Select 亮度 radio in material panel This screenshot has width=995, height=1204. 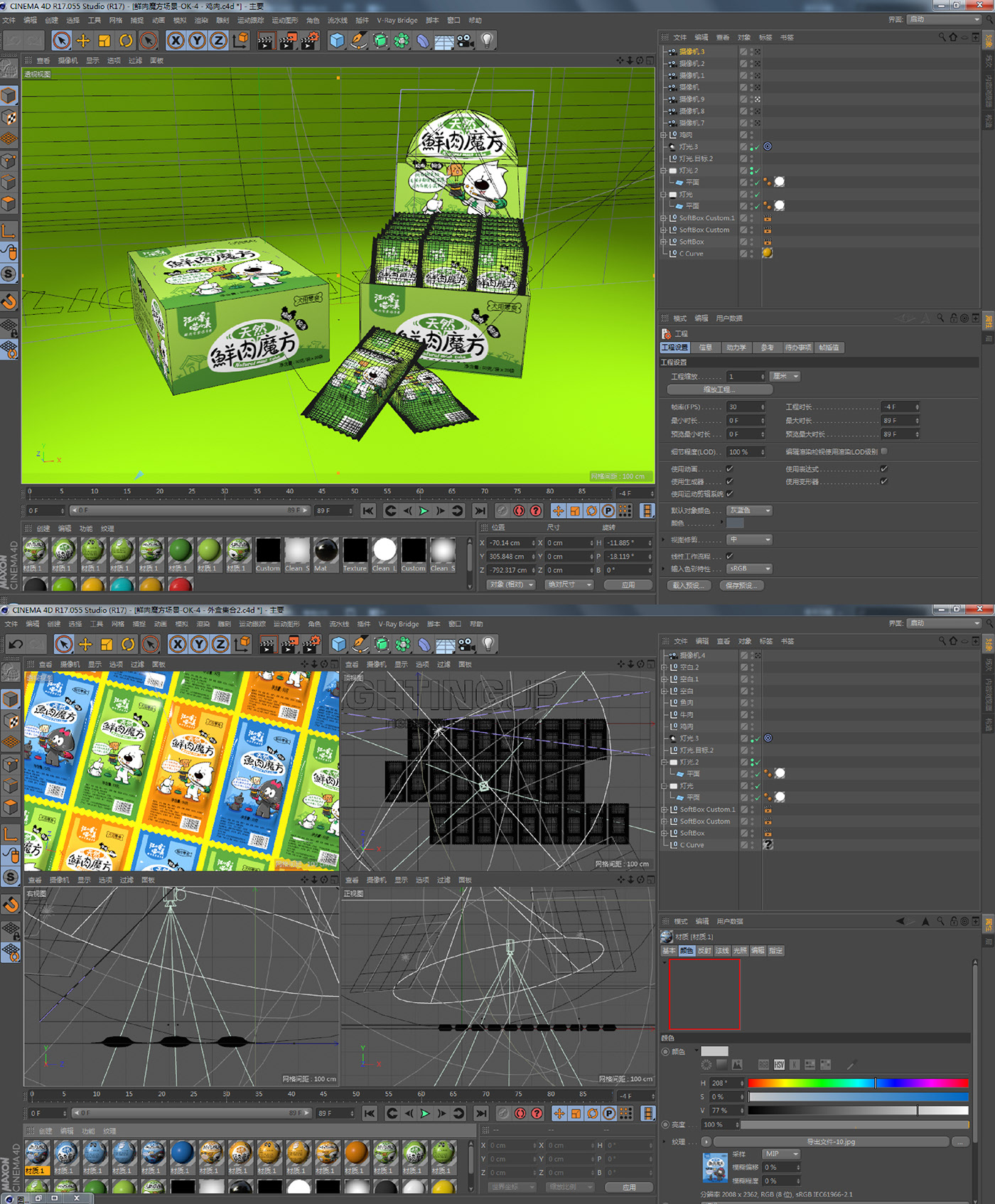pos(665,1124)
